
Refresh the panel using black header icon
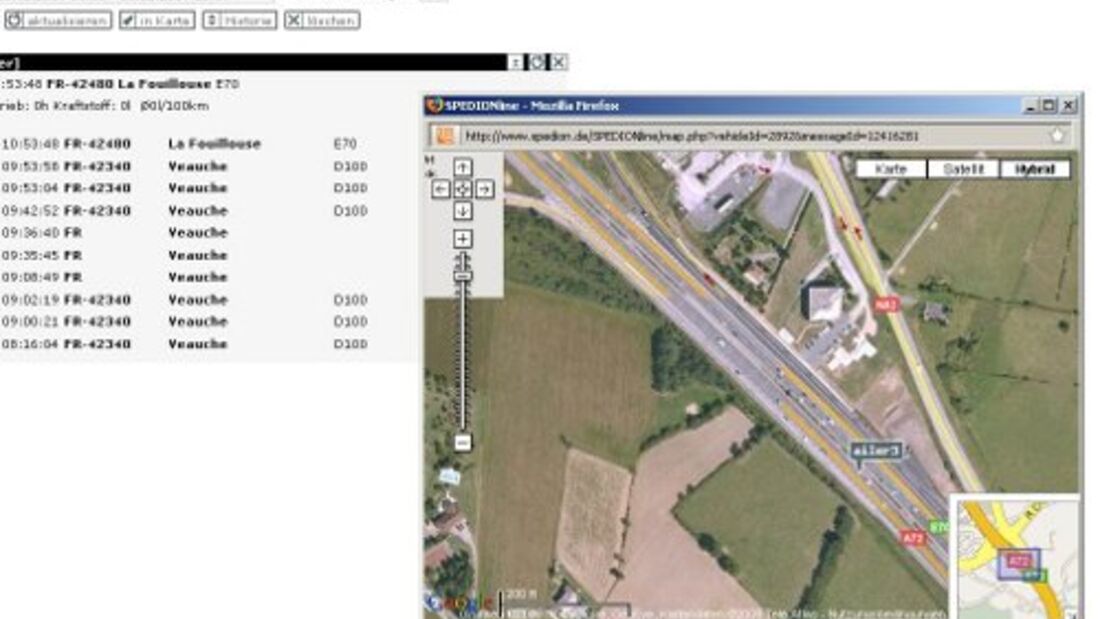pos(537,62)
